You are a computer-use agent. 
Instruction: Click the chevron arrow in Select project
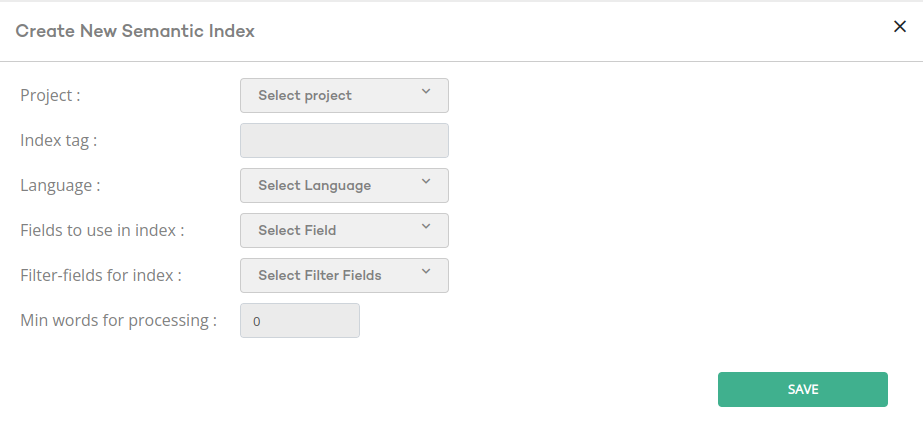point(426,92)
